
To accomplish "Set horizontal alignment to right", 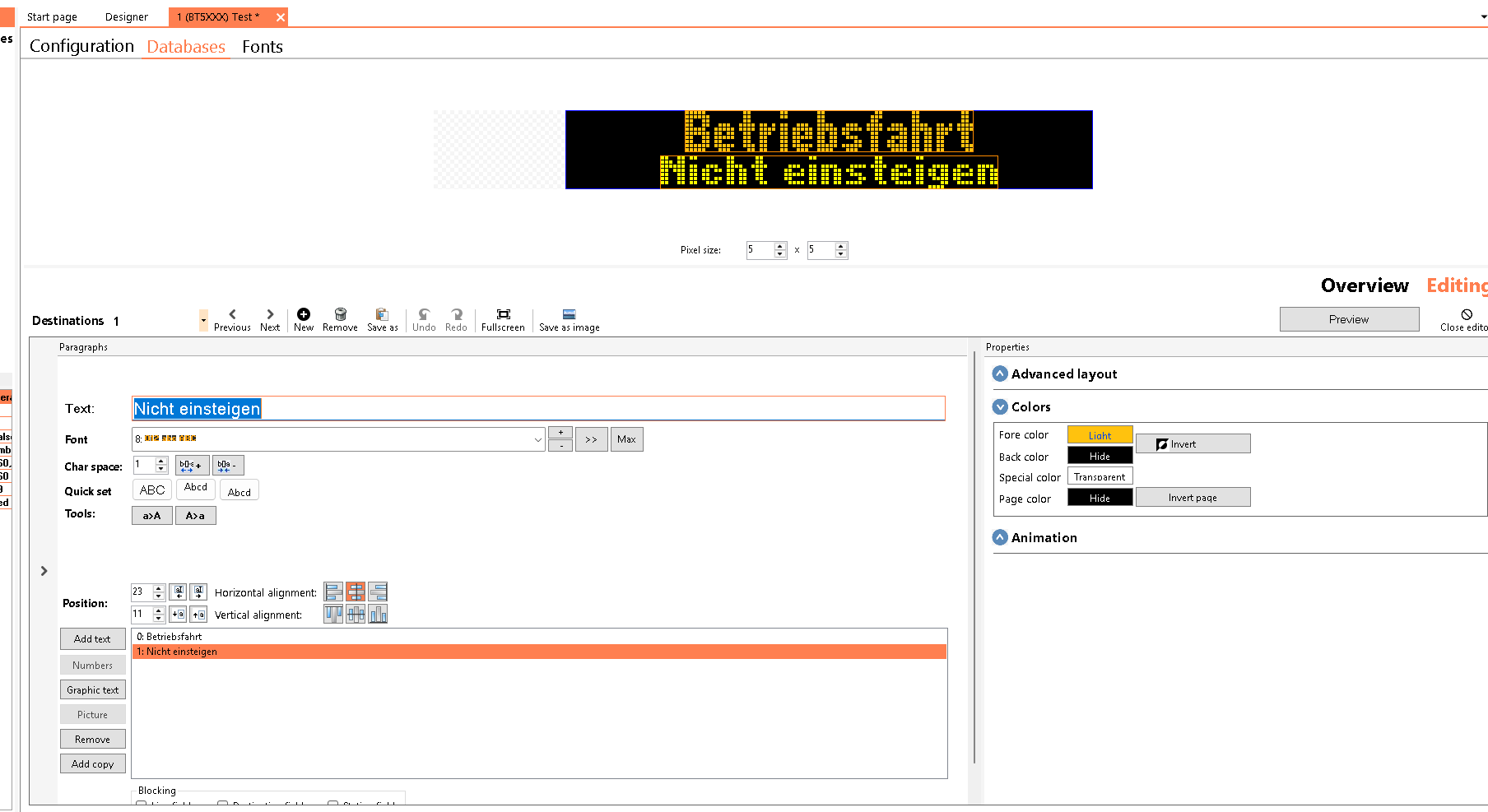I will [x=378, y=592].
